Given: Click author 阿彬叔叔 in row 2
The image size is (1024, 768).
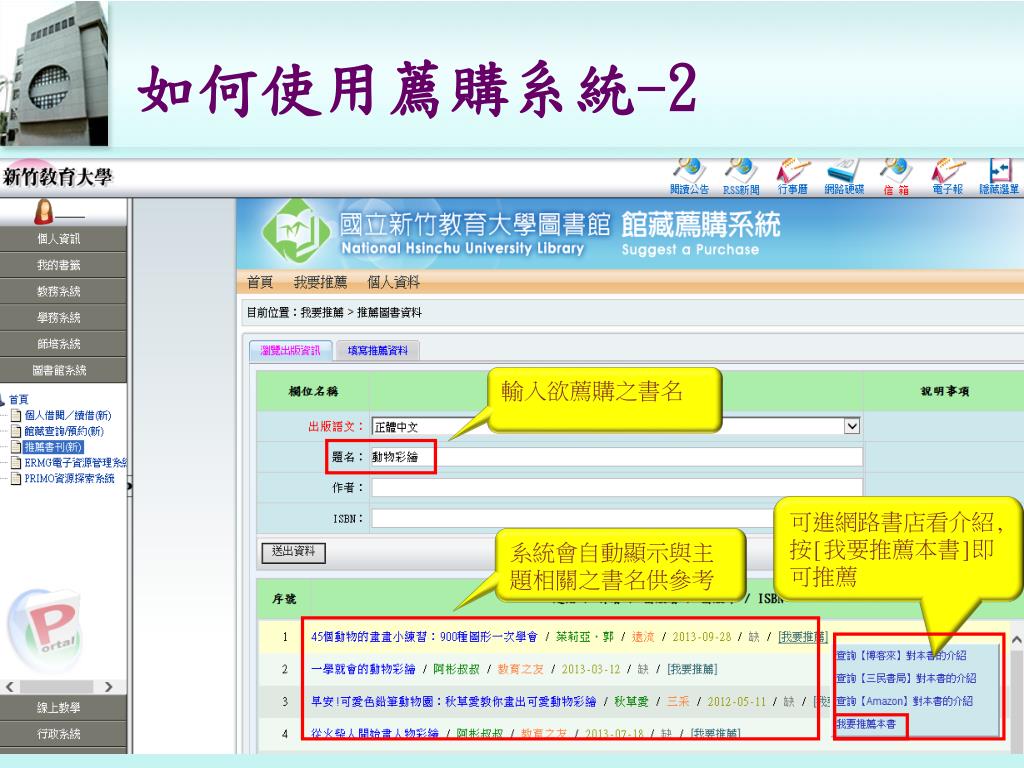Looking at the screenshot, I should pyautogui.click(x=456, y=669).
